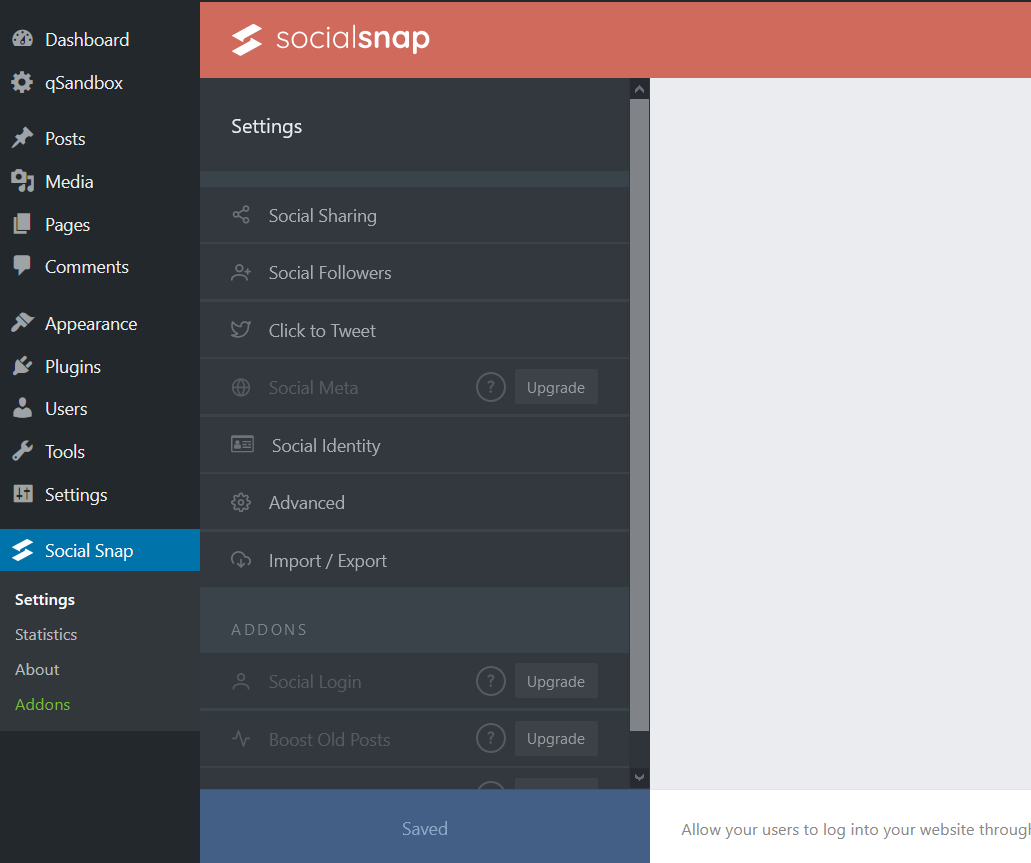
Task: Select the Click to Tweet bird icon
Action: 240,330
